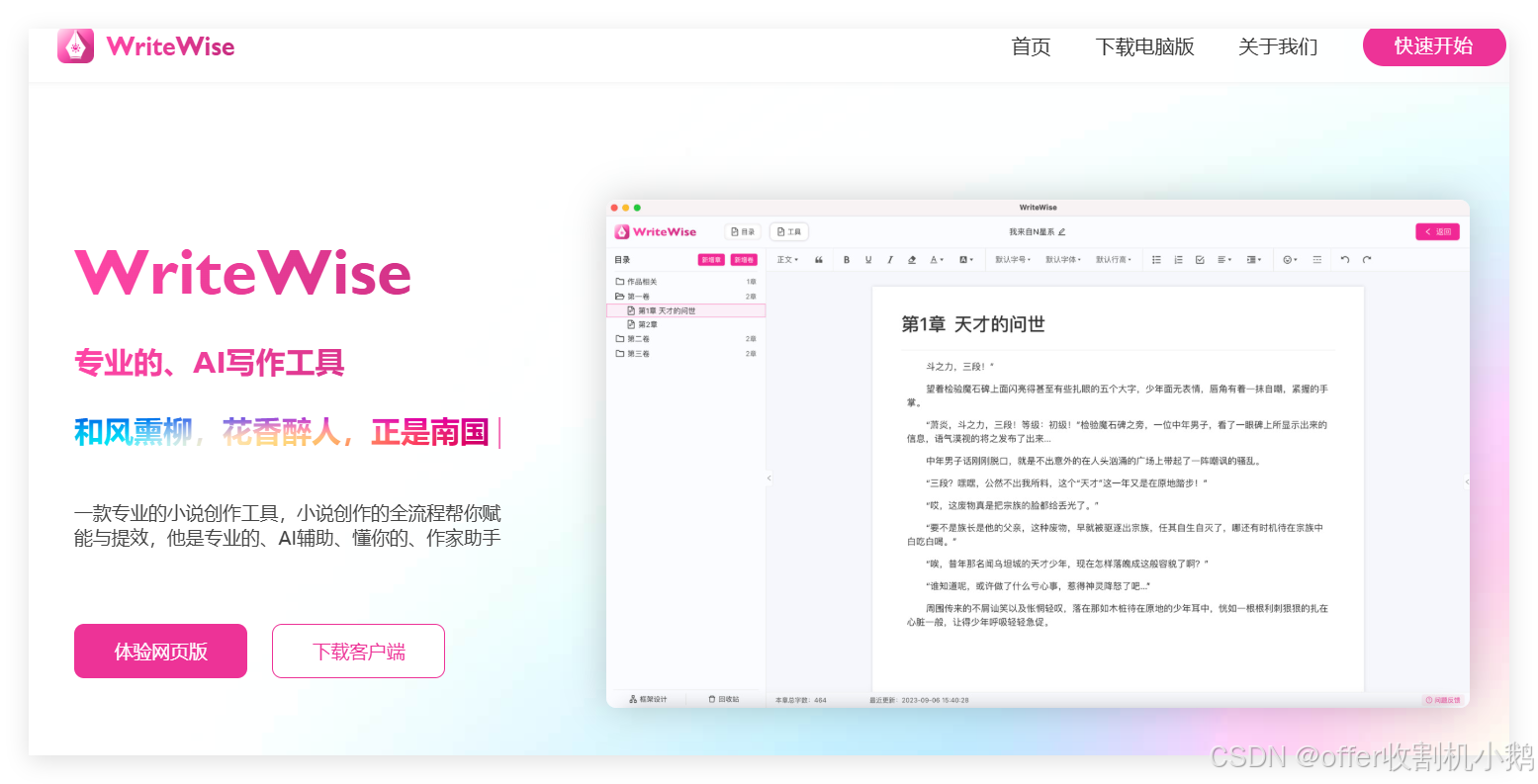This screenshot has width=1538, height=784.
Task: Insert a bulleted list
Action: click(x=1156, y=259)
